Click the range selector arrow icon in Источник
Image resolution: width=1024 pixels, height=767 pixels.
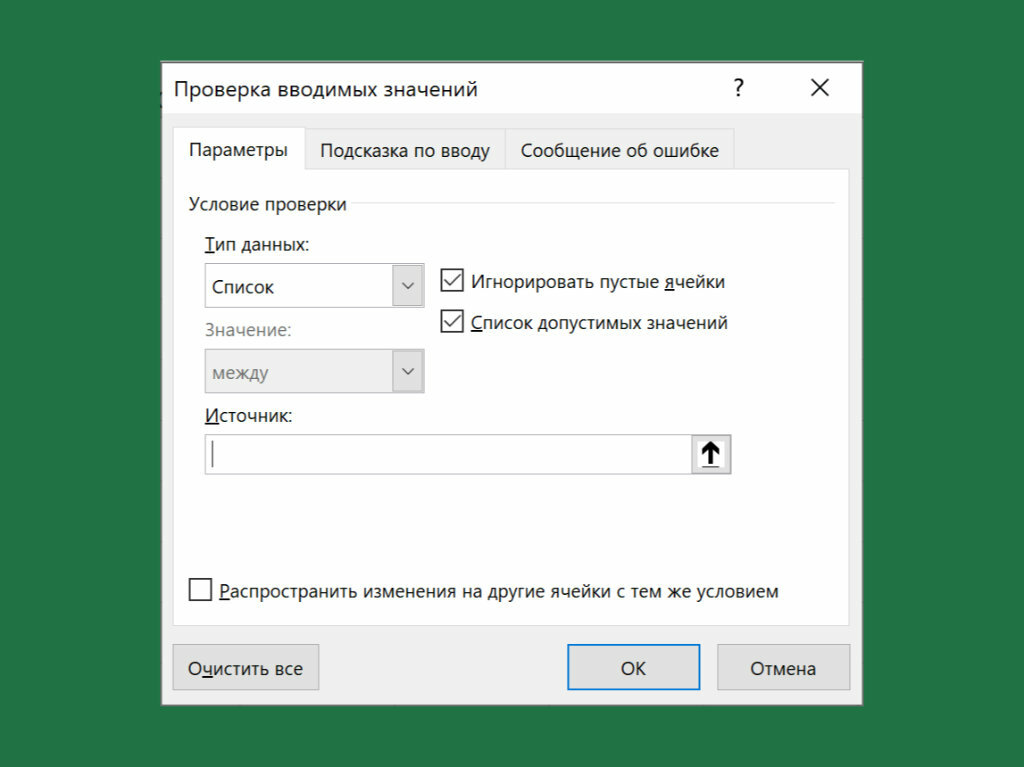(711, 454)
